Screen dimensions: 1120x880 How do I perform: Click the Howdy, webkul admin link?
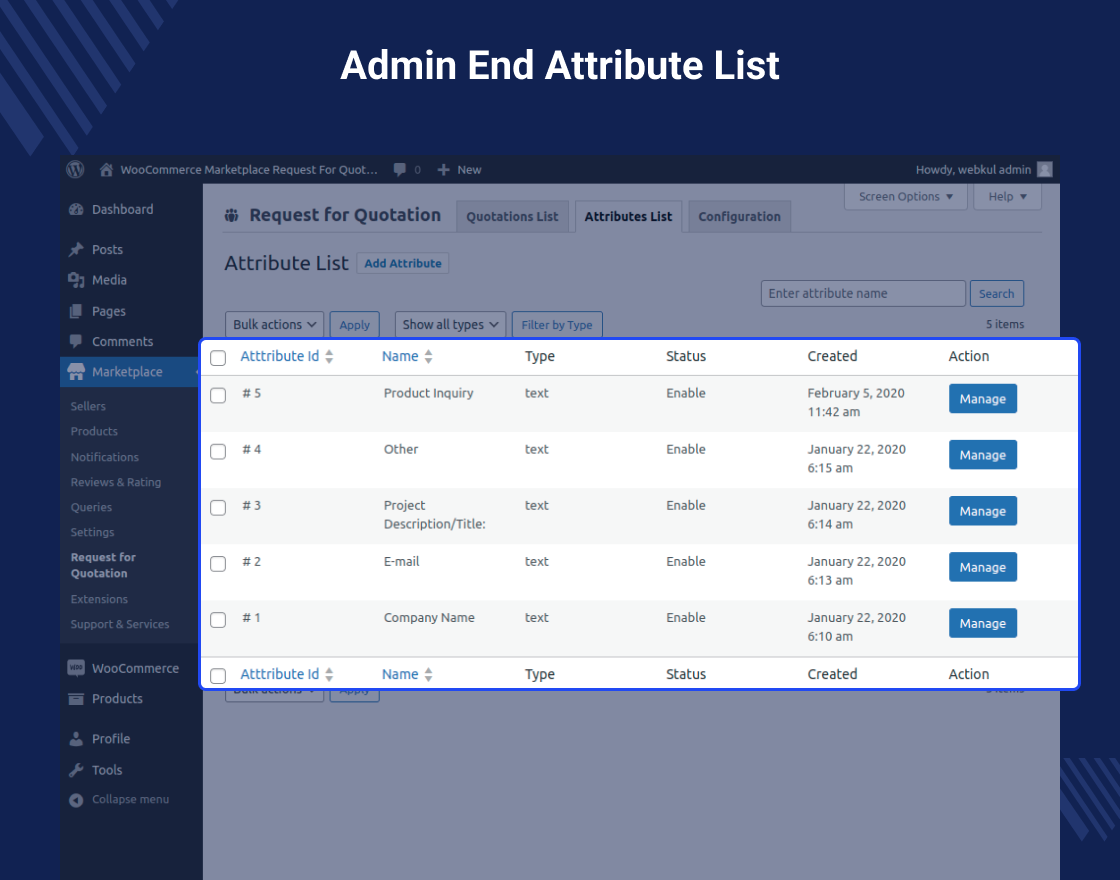pyautogui.click(x=974, y=169)
